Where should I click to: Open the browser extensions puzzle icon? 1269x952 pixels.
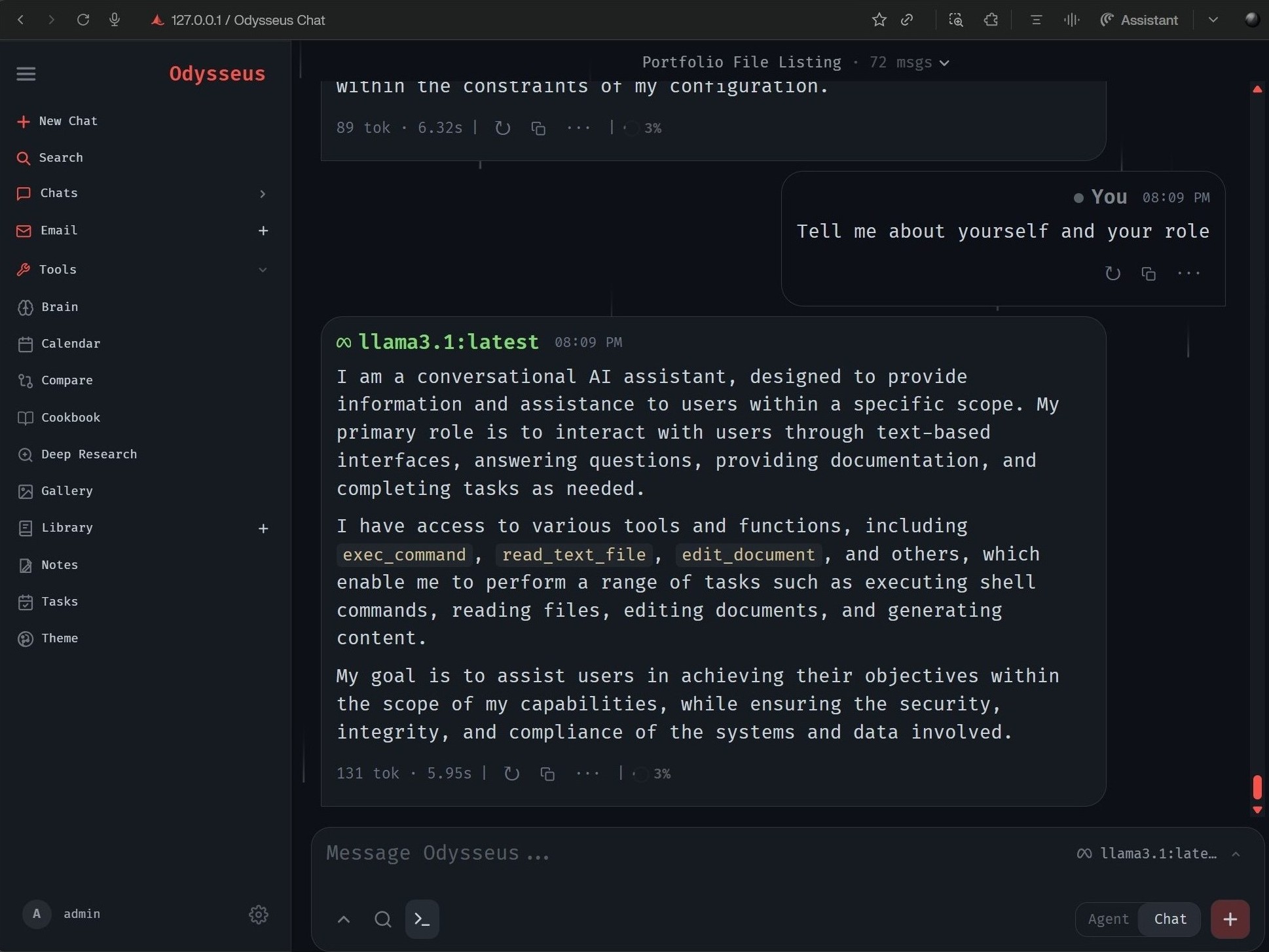pos(991,20)
